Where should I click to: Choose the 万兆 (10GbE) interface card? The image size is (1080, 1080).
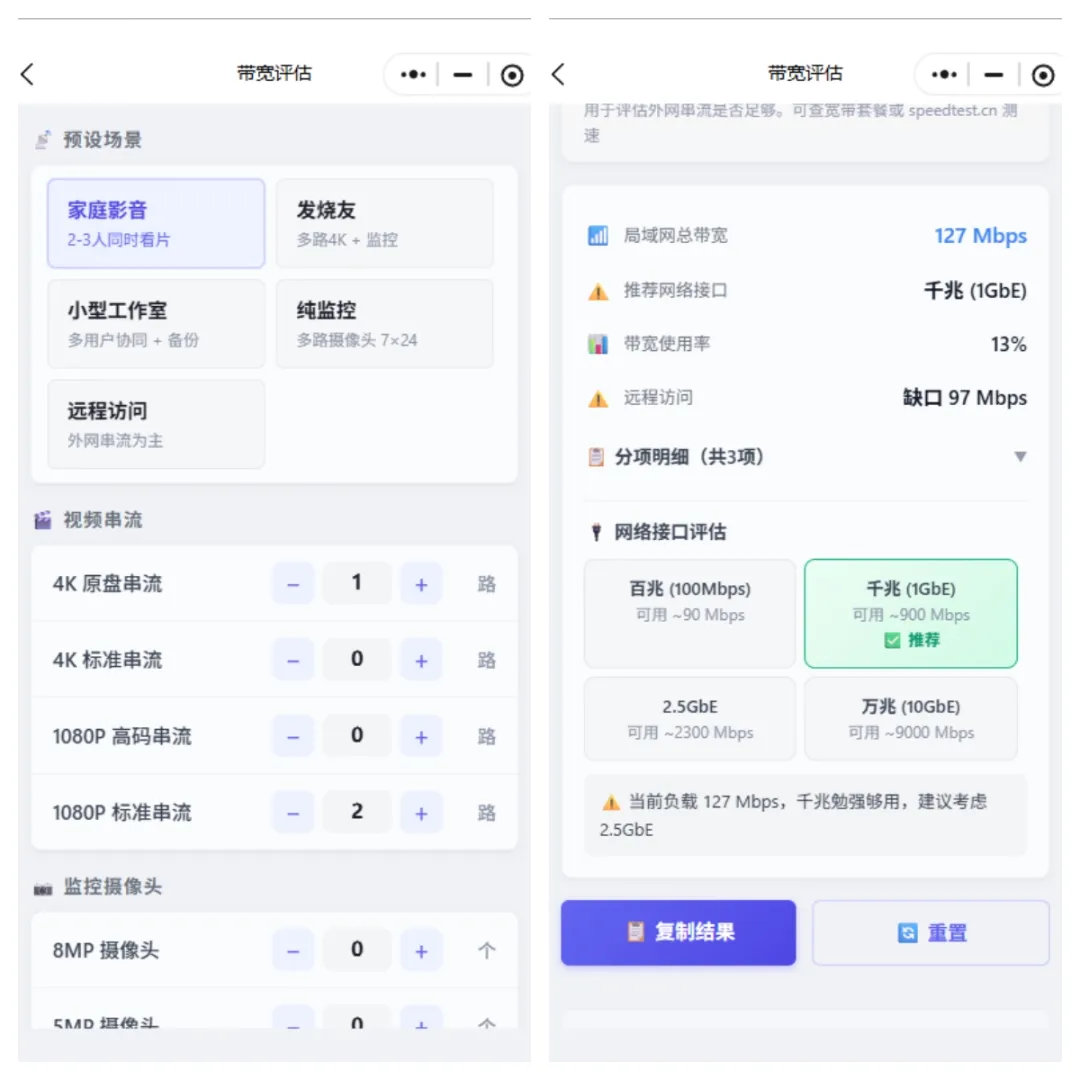point(911,718)
